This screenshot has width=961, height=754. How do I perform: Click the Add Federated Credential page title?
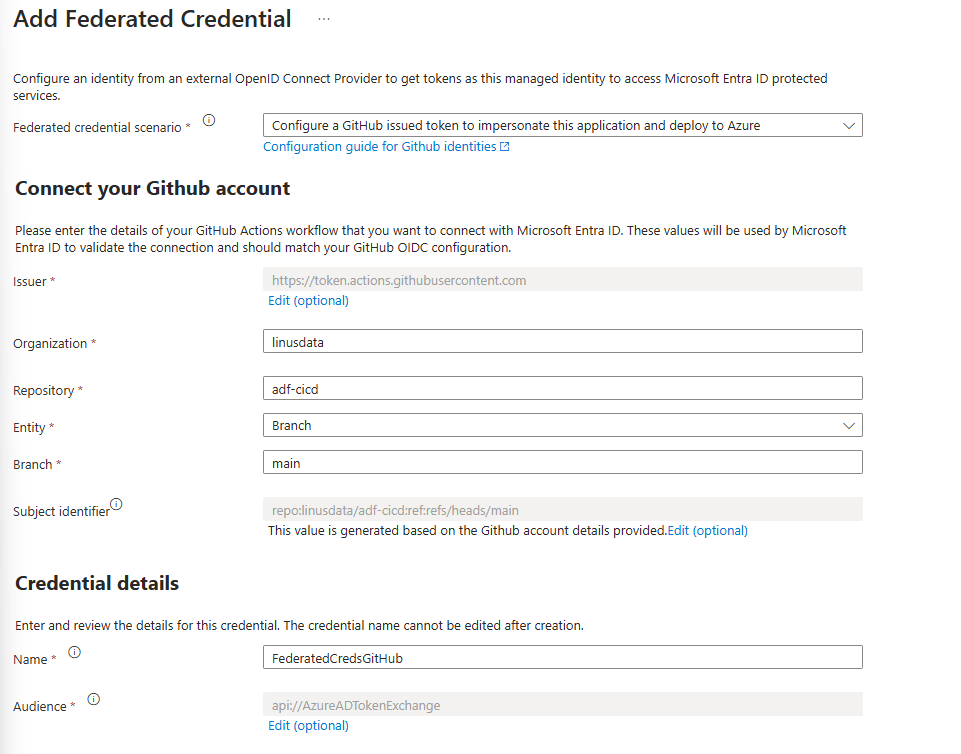pos(153,19)
